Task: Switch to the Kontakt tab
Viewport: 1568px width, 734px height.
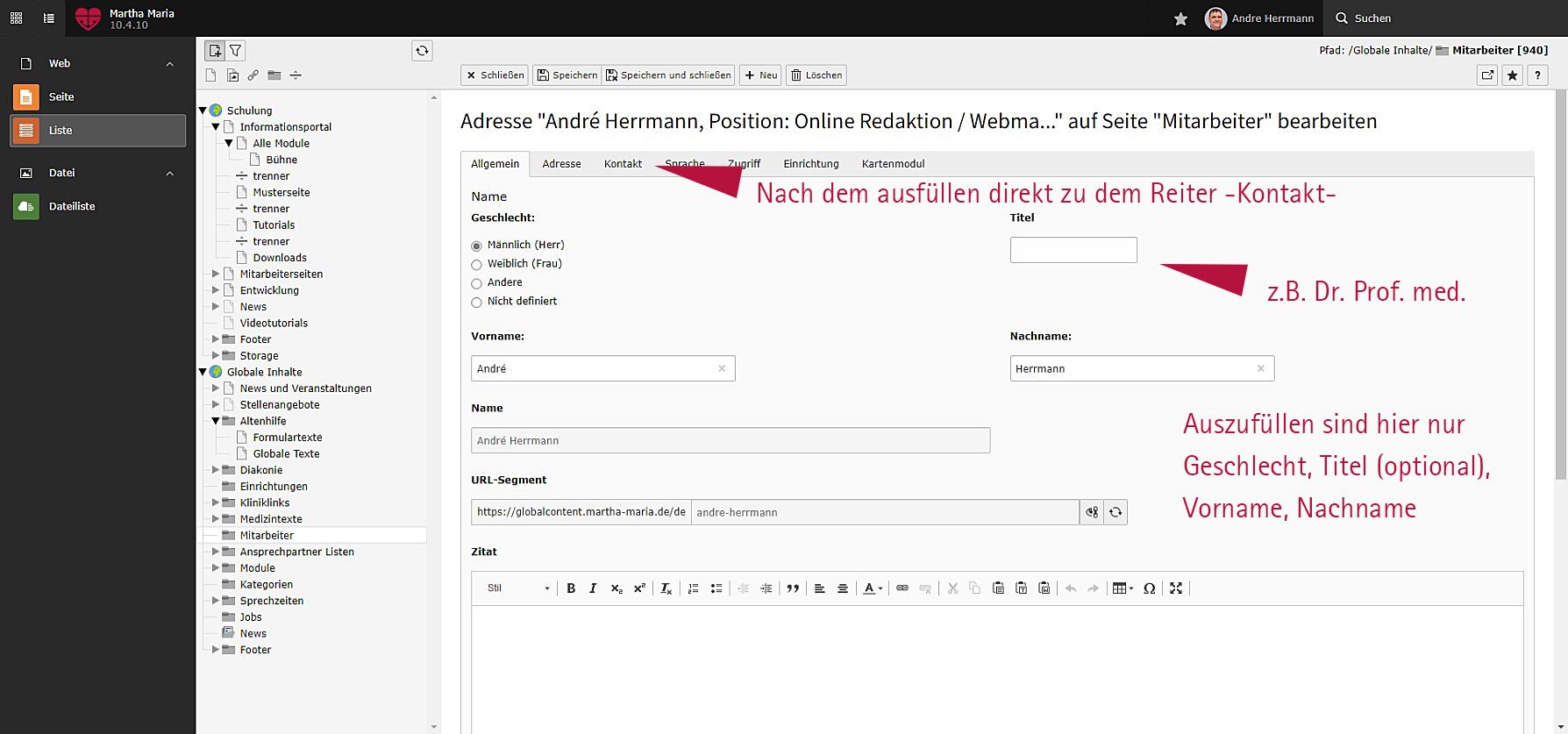Action: click(x=623, y=164)
